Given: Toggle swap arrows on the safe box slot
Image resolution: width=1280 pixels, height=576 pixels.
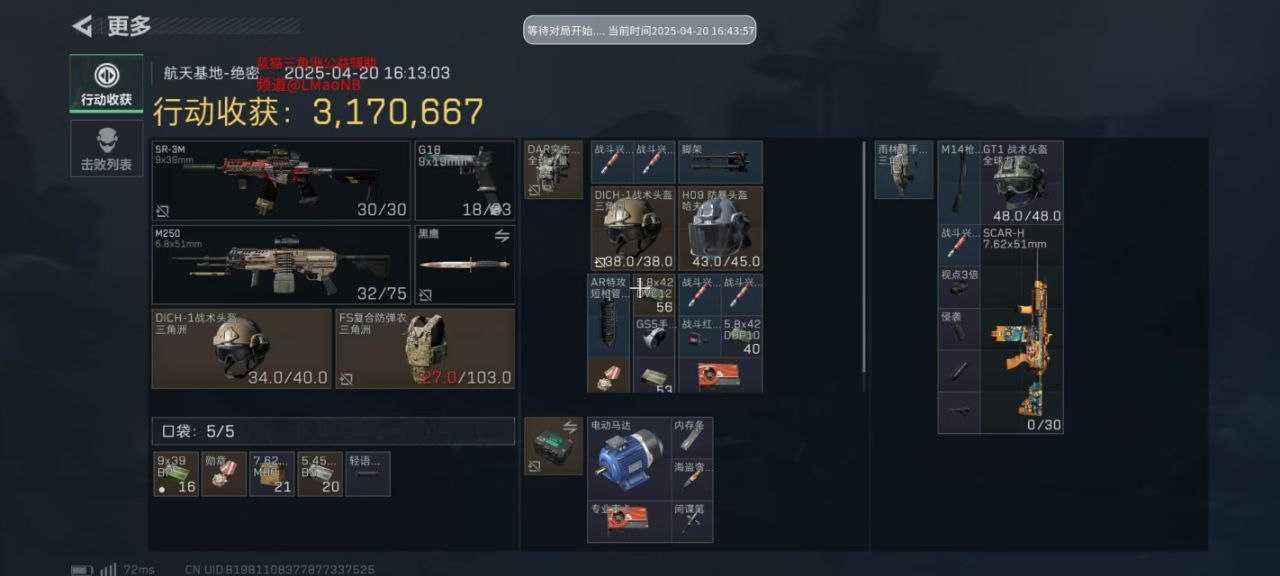Looking at the screenshot, I should coord(571,427).
